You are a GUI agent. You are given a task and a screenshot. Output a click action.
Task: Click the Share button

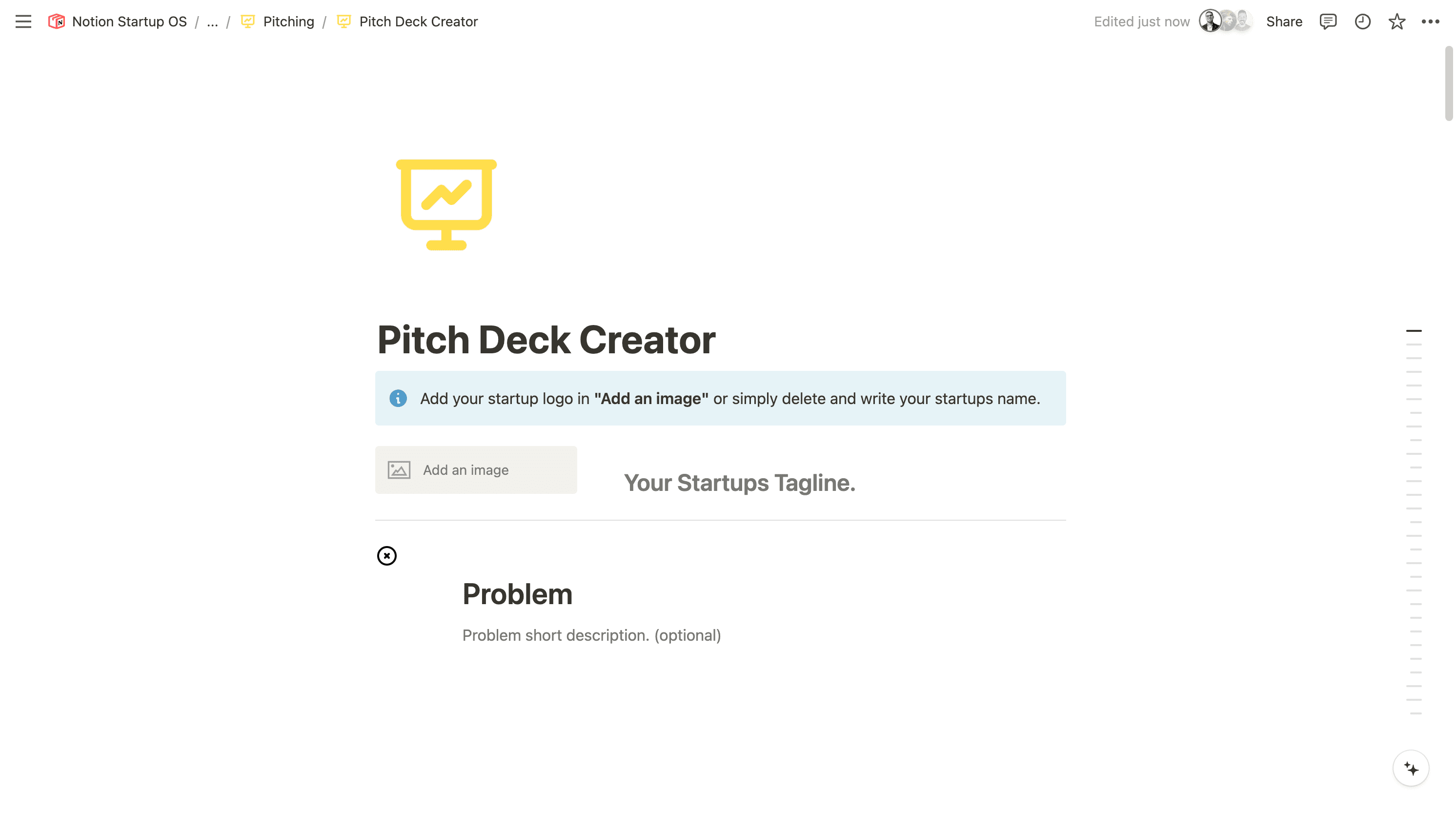tap(1284, 21)
